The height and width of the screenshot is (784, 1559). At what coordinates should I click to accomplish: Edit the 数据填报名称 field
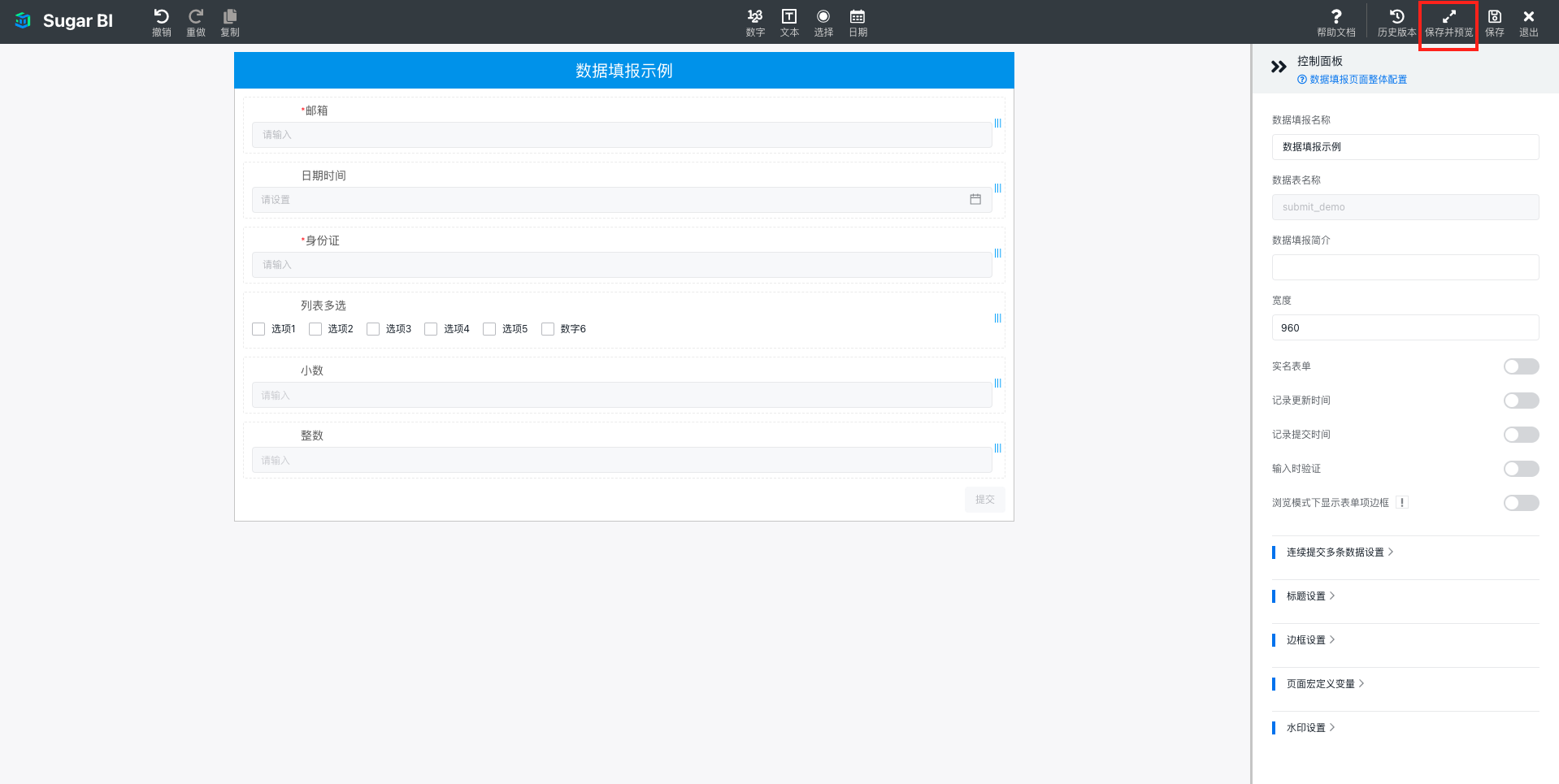pyautogui.click(x=1405, y=147)
